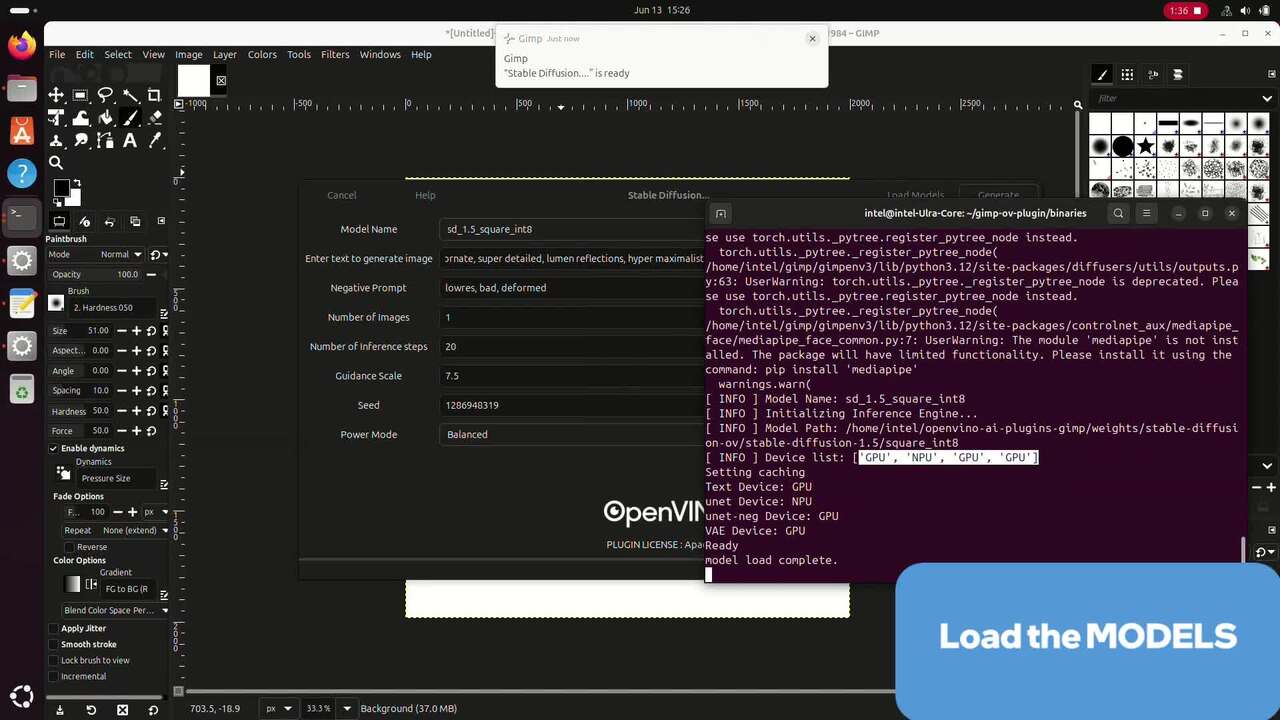The image size is (1280, 720).
Task: Select the Move tool in toolbox
Action: click(56, 95)
